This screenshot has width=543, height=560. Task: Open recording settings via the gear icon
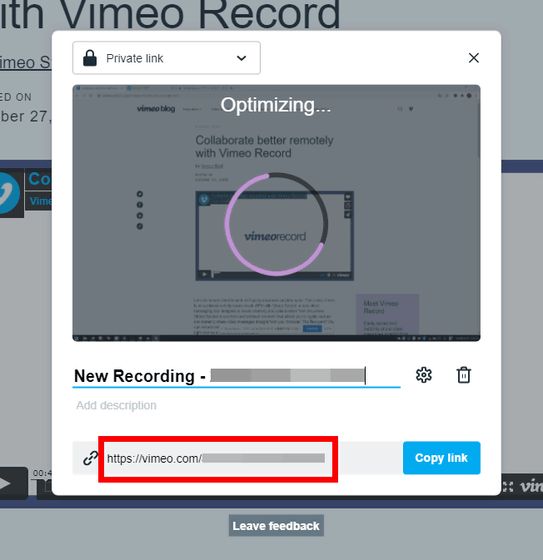point(424,375)
